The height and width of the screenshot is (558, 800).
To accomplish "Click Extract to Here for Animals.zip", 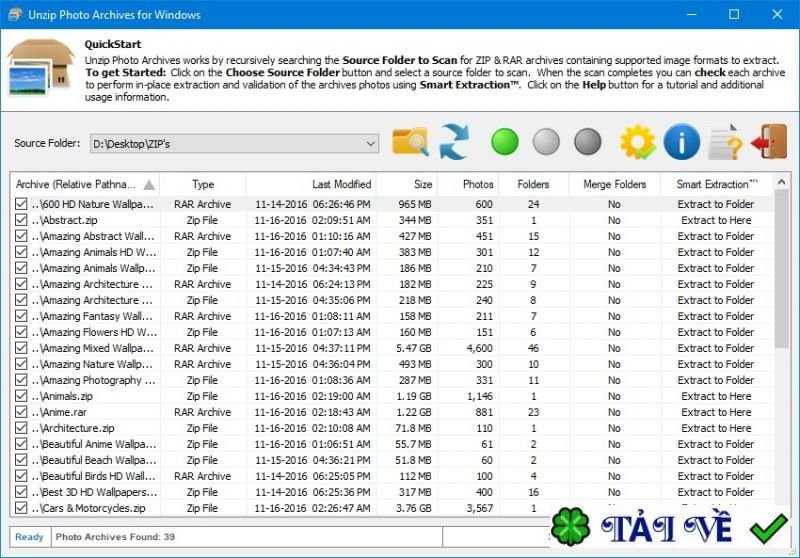I will pyautogui.click(x=716, y=396).
